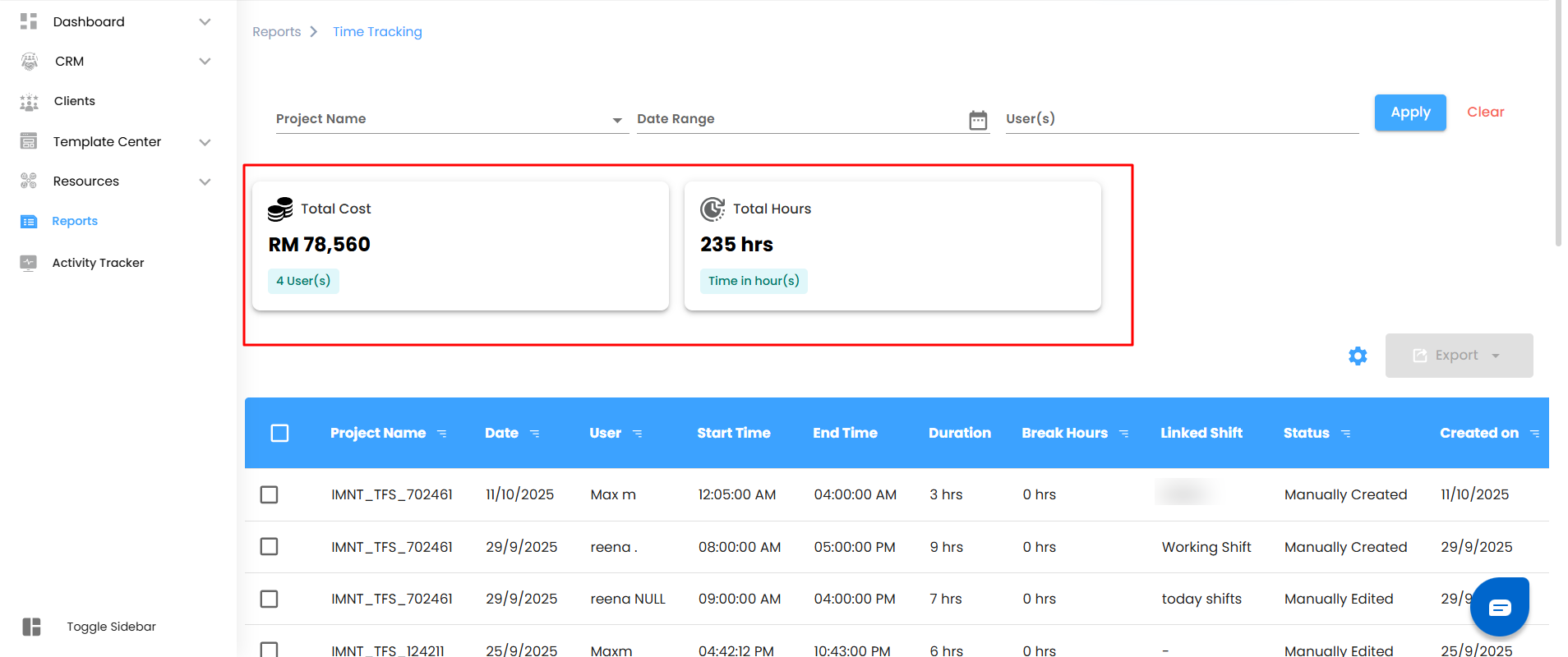The height and width of the screenshot is (657, 1568).
Task: Open Resources menu item
Action: 86,181
